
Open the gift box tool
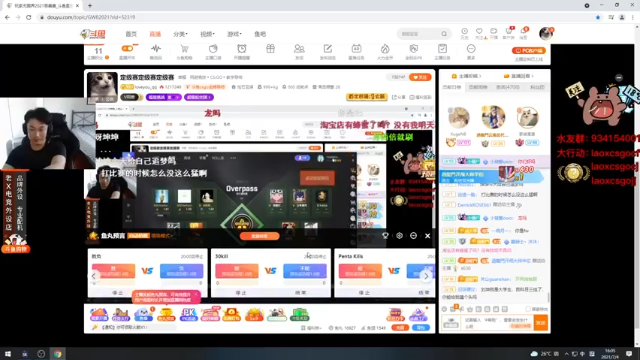270,49
